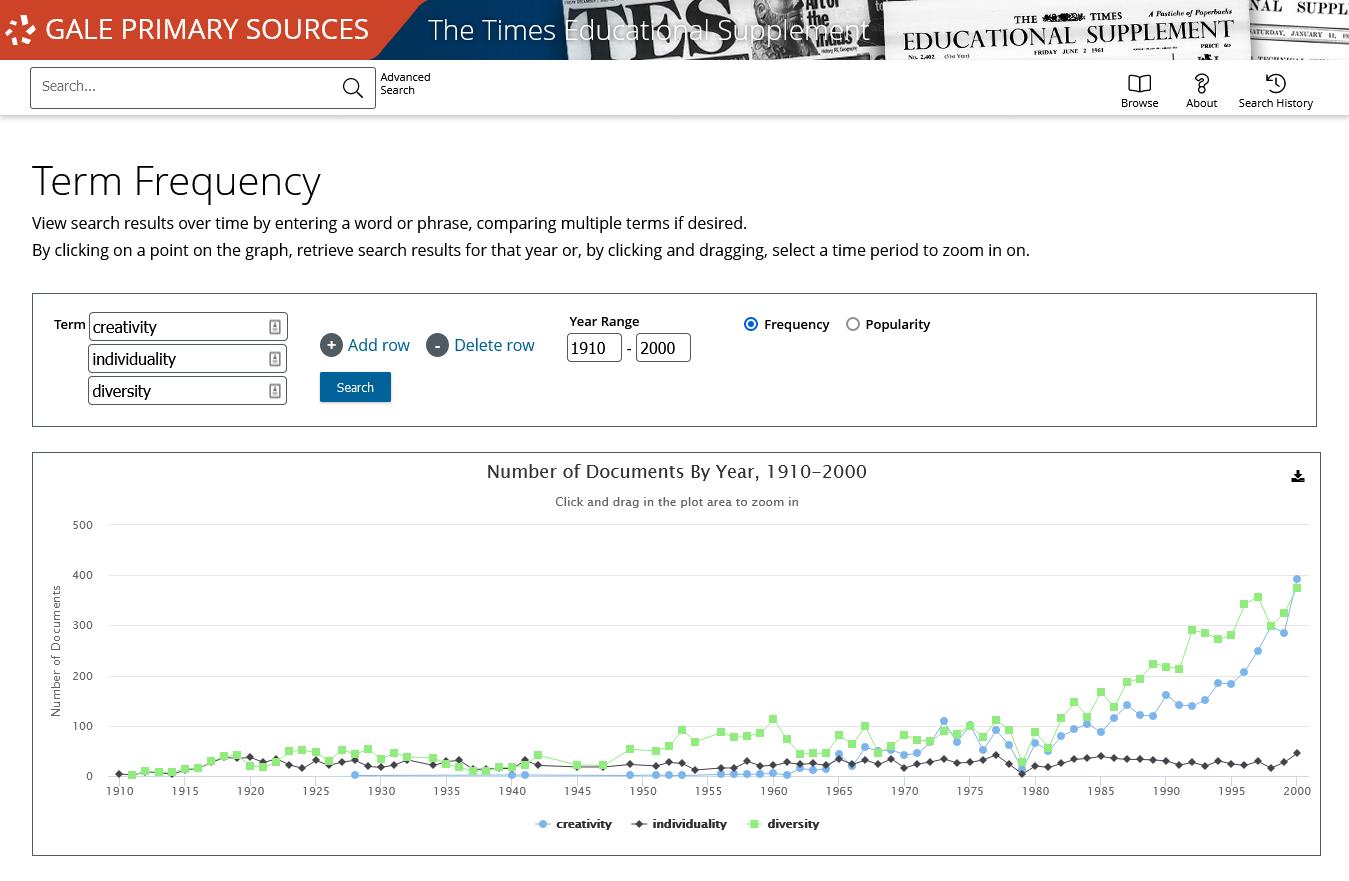Click the blue Search button
The height and width of the screenshot is (881, 1349).
(x=355, y=387)
